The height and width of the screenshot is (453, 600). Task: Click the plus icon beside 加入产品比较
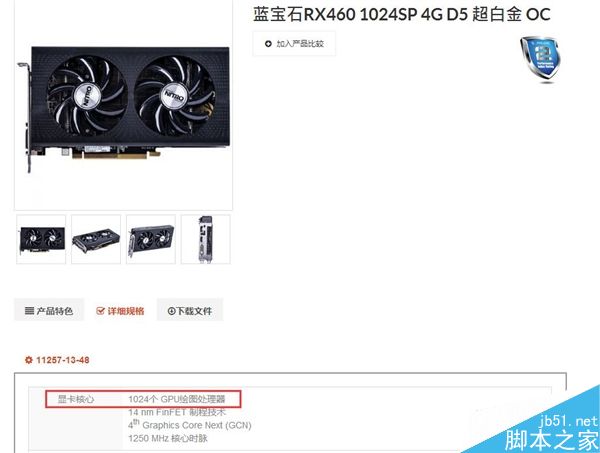click(268, 44)
